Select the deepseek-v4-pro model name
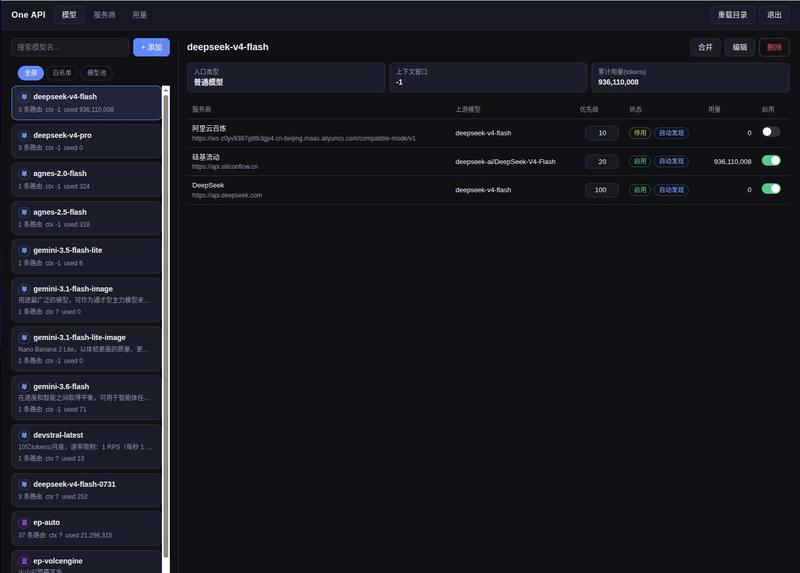The image size is (800, 573). tap(62, 135)
